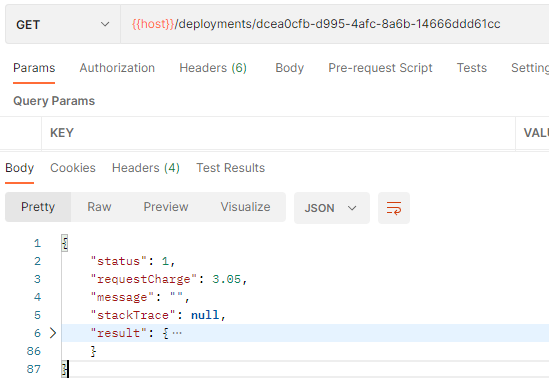
Task: Go to the Tests tab
Action: pos(472,68)
